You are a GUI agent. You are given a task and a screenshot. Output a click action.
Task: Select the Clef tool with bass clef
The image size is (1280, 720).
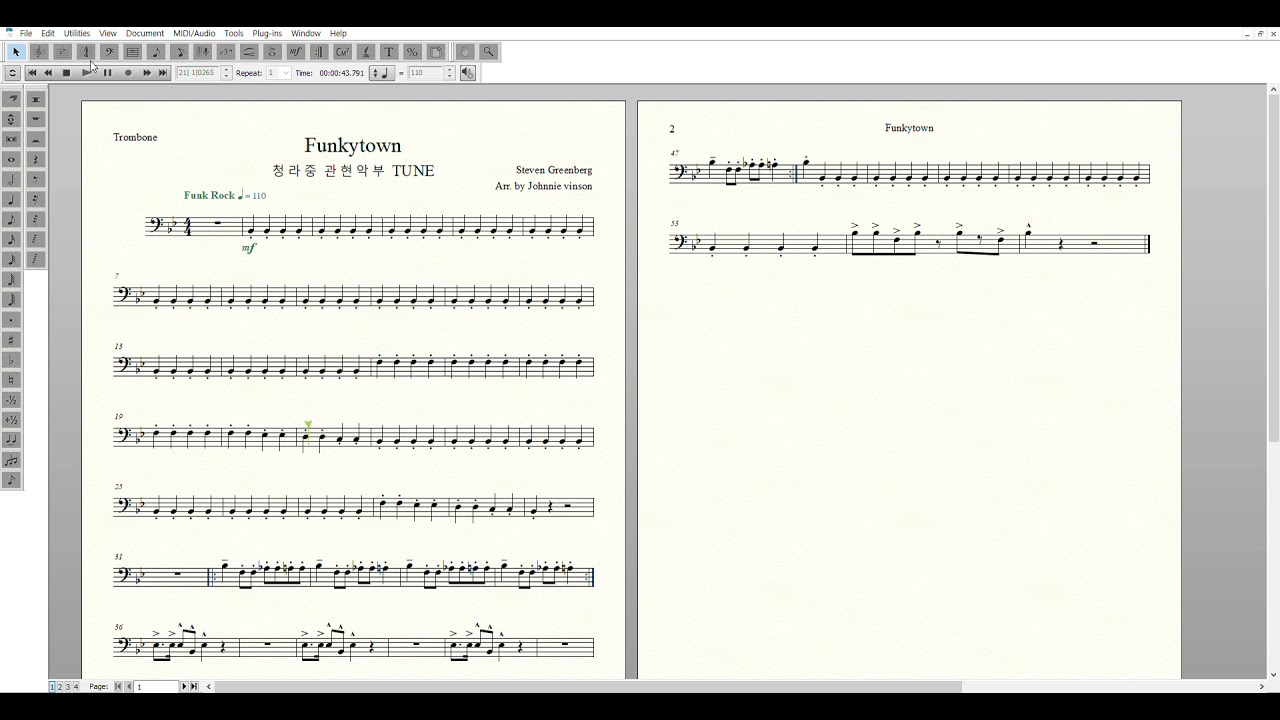pyautogui.click(x=109, y=52)
